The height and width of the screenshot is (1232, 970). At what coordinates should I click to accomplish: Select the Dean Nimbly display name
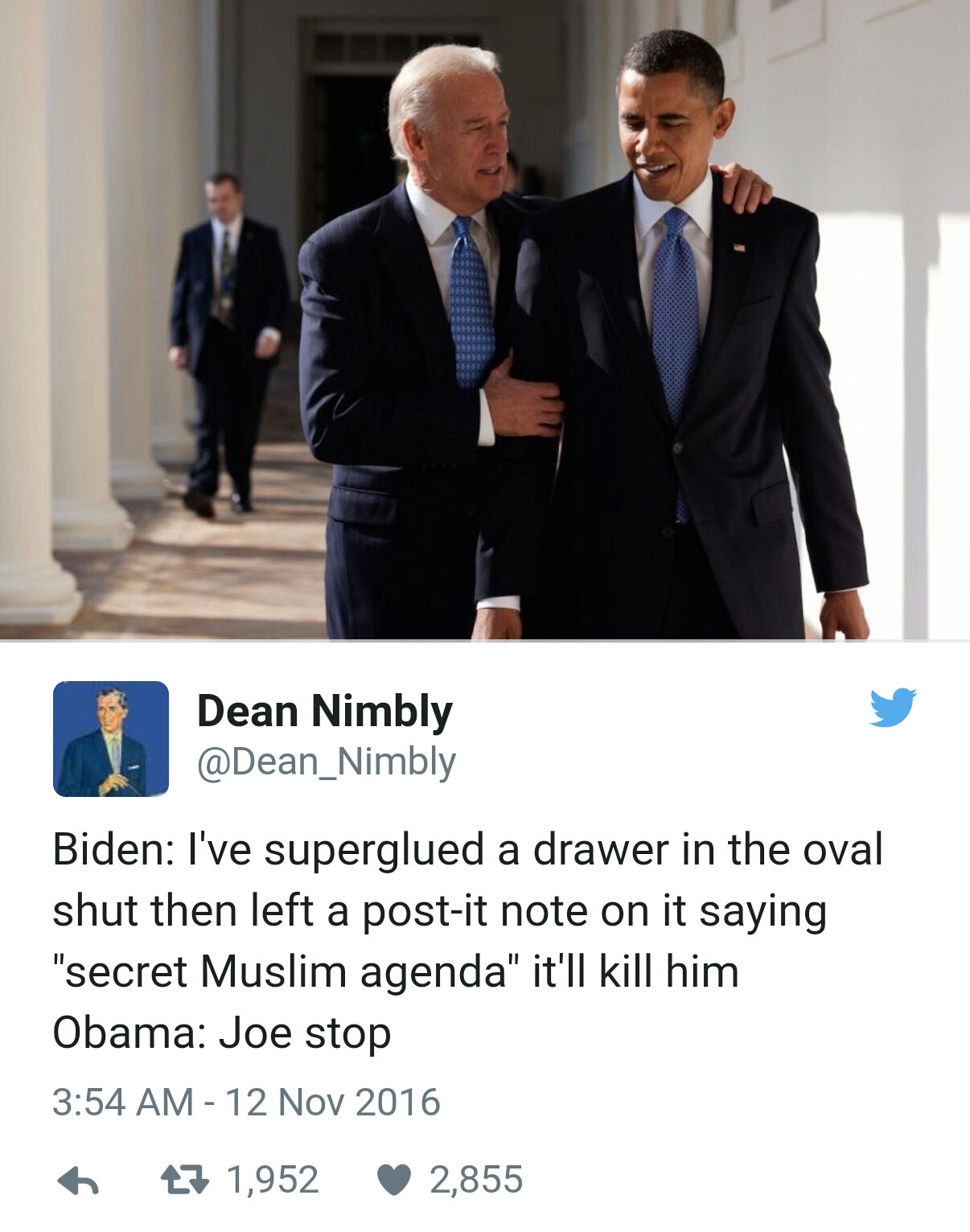pos(325,712)
